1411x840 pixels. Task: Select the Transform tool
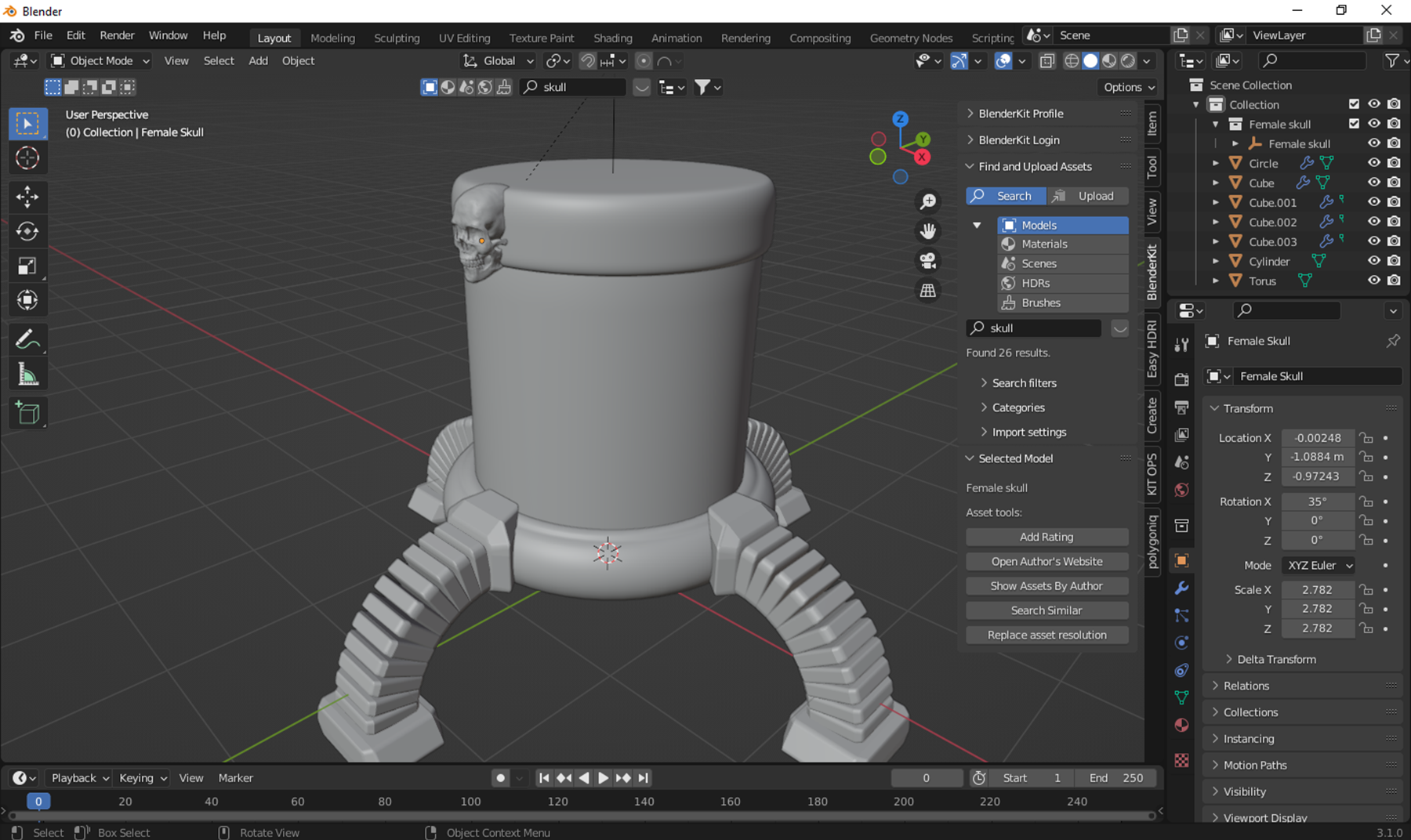click(27, 300)
